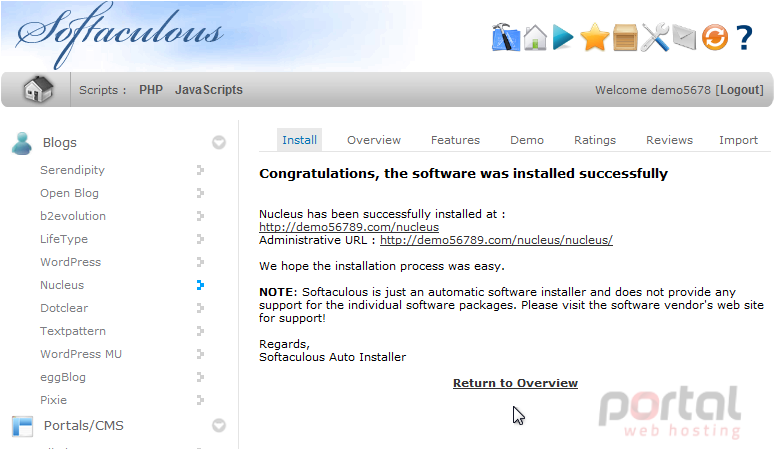Click the Portals/CMS category icon
The width and height of the screenshot is (776, 450).
(22, 426)
